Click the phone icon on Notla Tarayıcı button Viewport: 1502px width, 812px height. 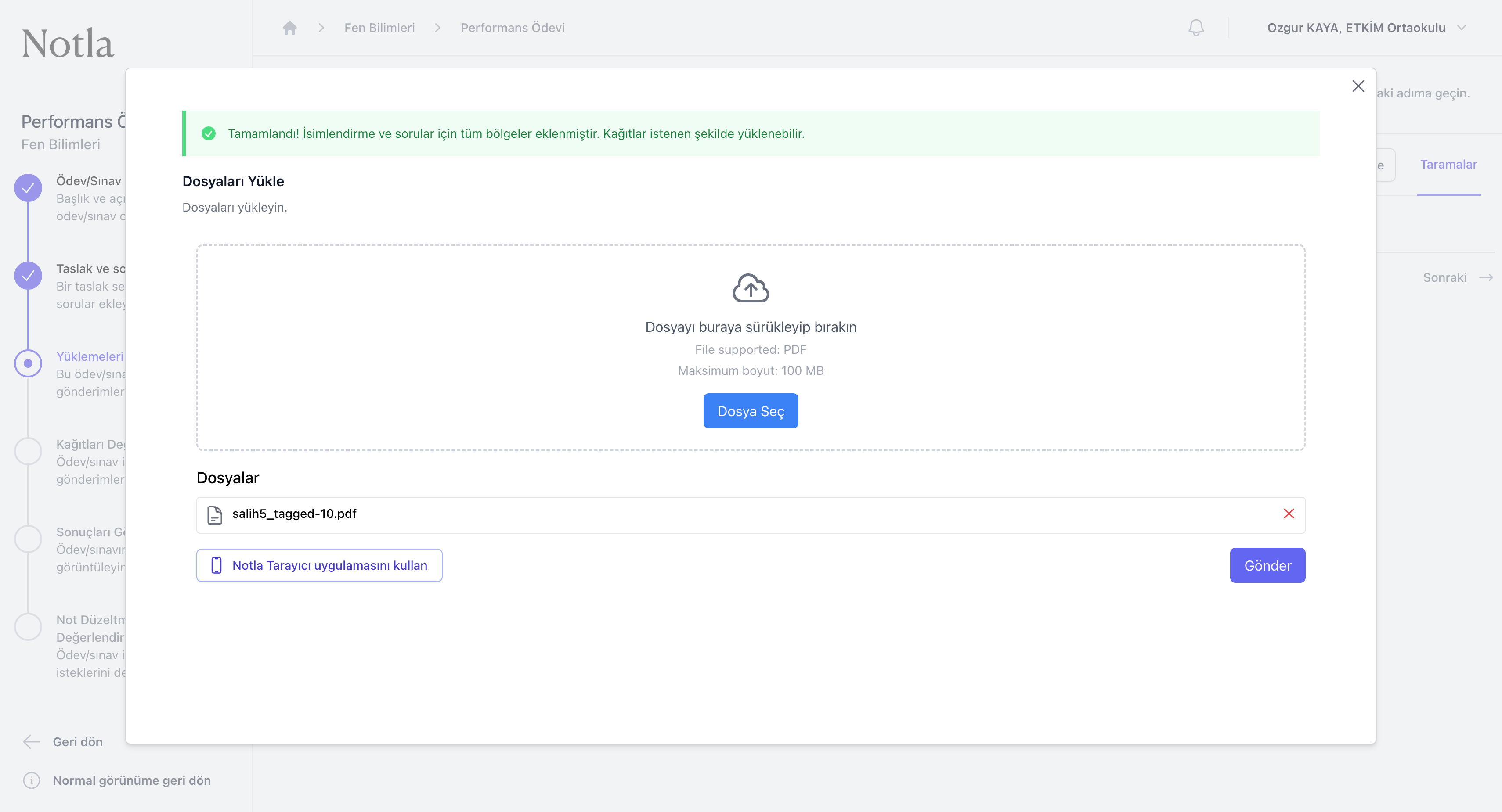pyautogui.click(x=217, y=565)
